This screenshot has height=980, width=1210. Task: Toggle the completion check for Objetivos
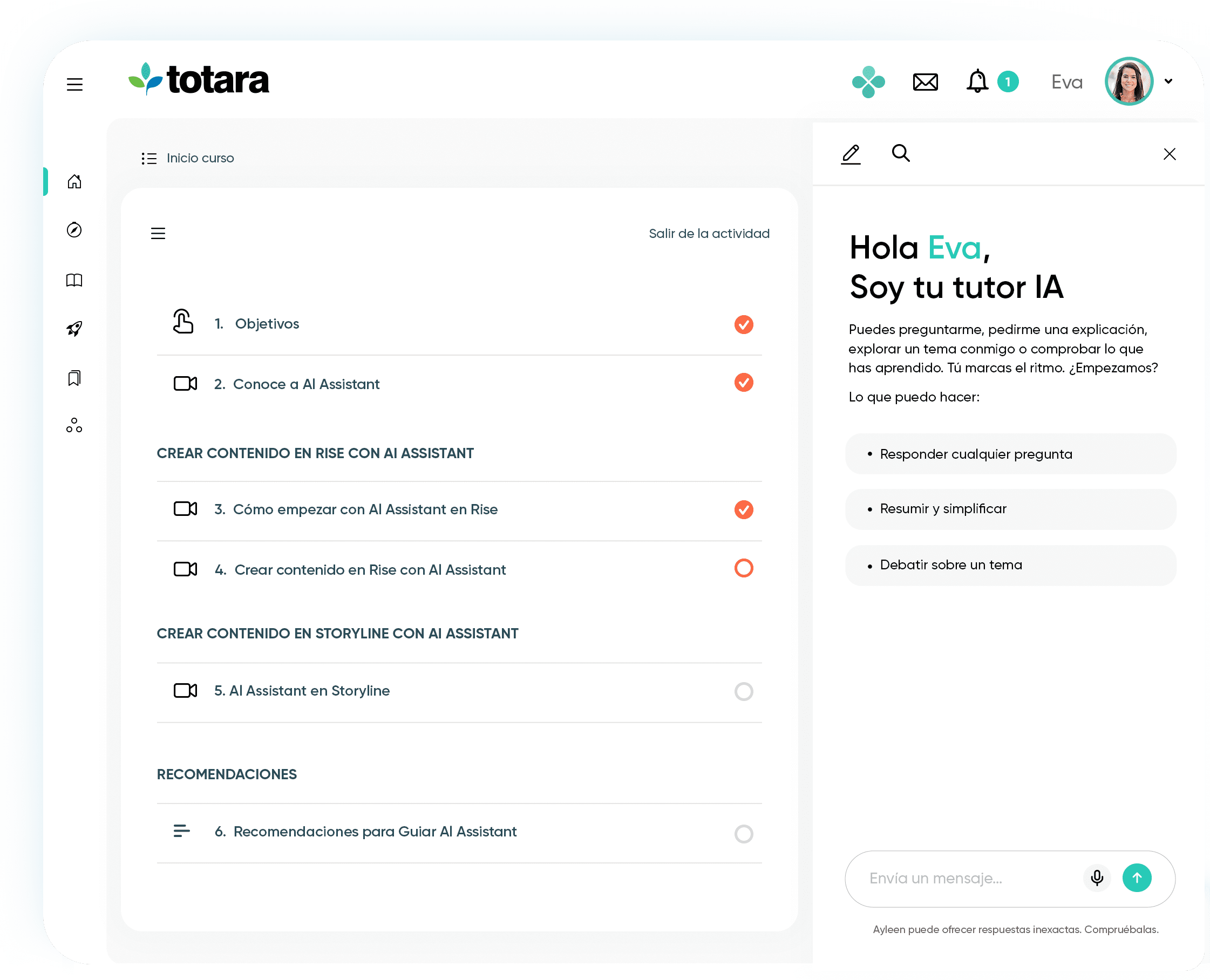744,324
